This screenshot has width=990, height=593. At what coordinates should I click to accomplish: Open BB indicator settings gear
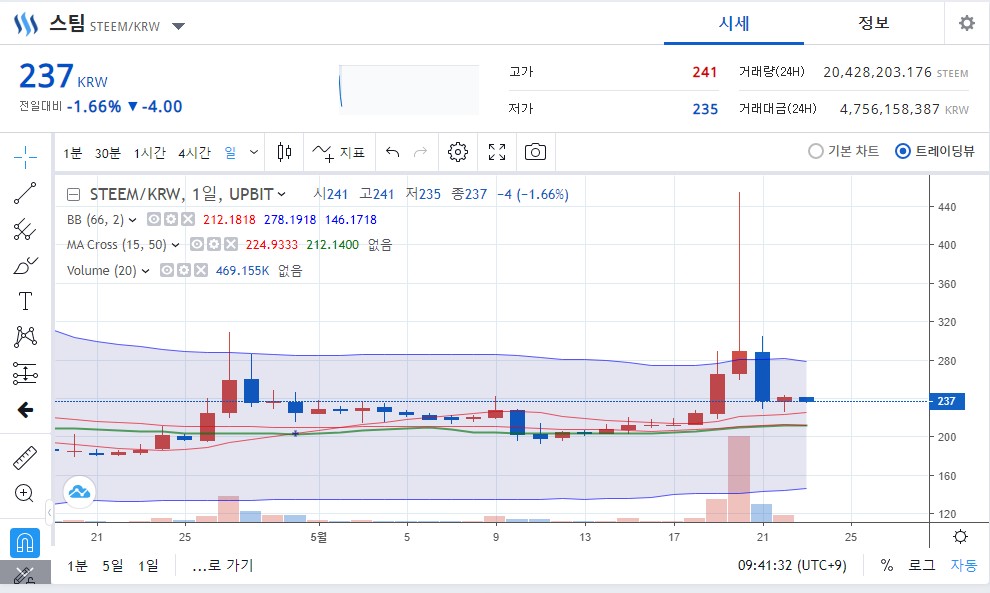pyautogui.click(x=171, y=219)
